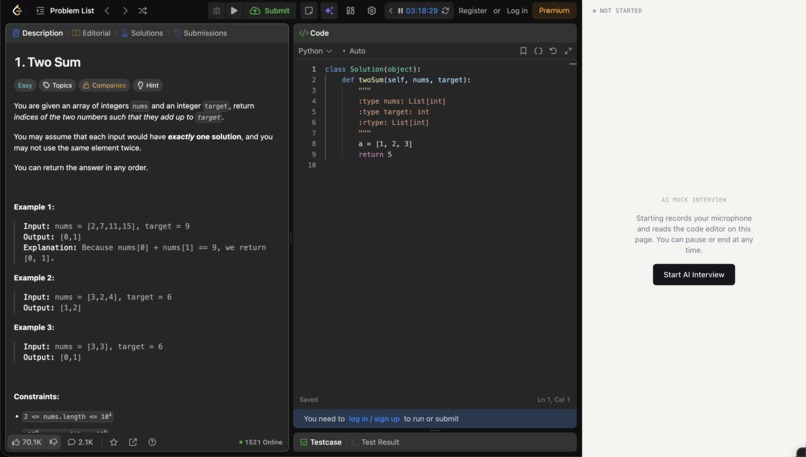Start the AI Interview
Viewport: 806px width, 457px height.
[693, 275]
